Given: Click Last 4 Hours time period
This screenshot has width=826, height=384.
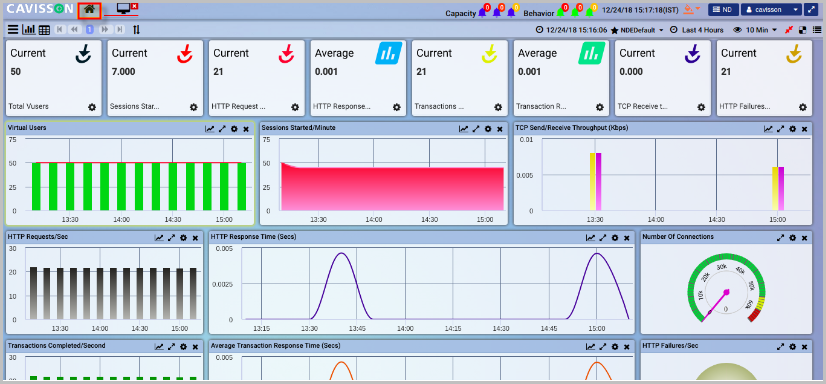Looking at the screenshot, I should pos(697,30).
